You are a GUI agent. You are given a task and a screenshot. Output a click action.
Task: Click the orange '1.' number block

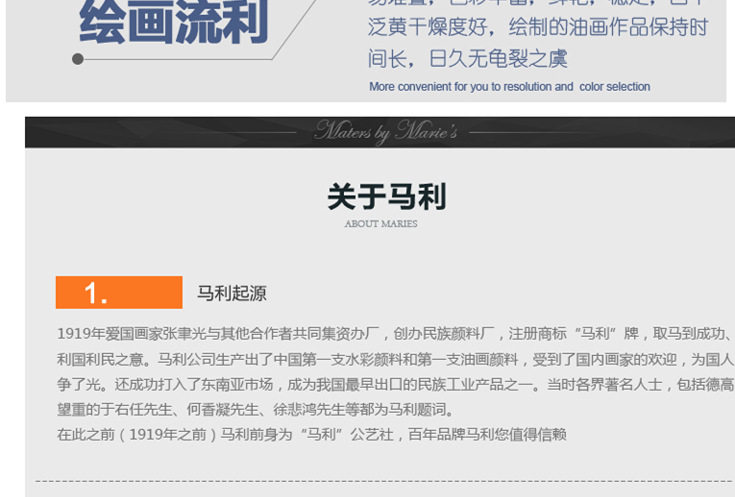pyautogui.click(x=119, y=293)
